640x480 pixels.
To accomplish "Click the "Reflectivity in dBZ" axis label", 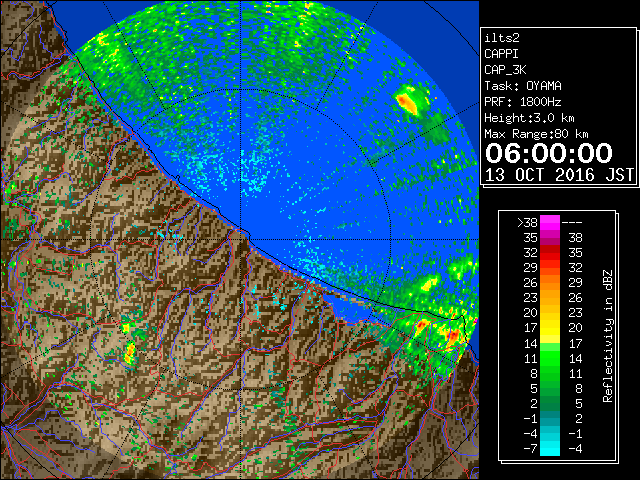I will (608, 336).
